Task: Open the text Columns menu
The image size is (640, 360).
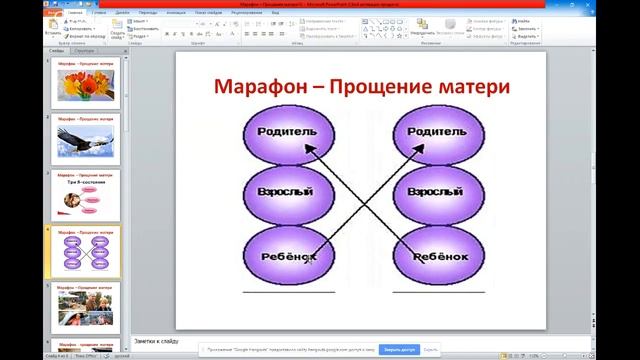Action: (x=282, y=34)
